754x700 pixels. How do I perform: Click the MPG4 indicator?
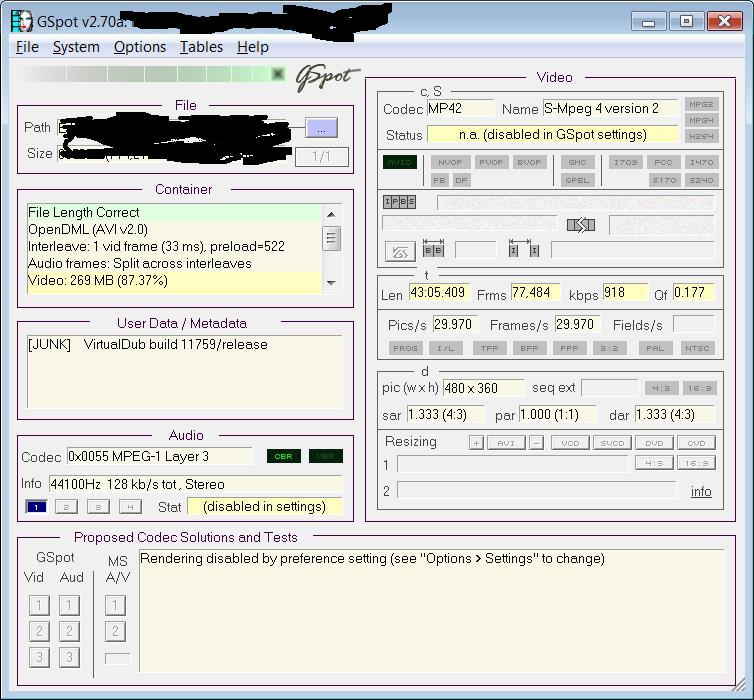[x=702, y=120]
